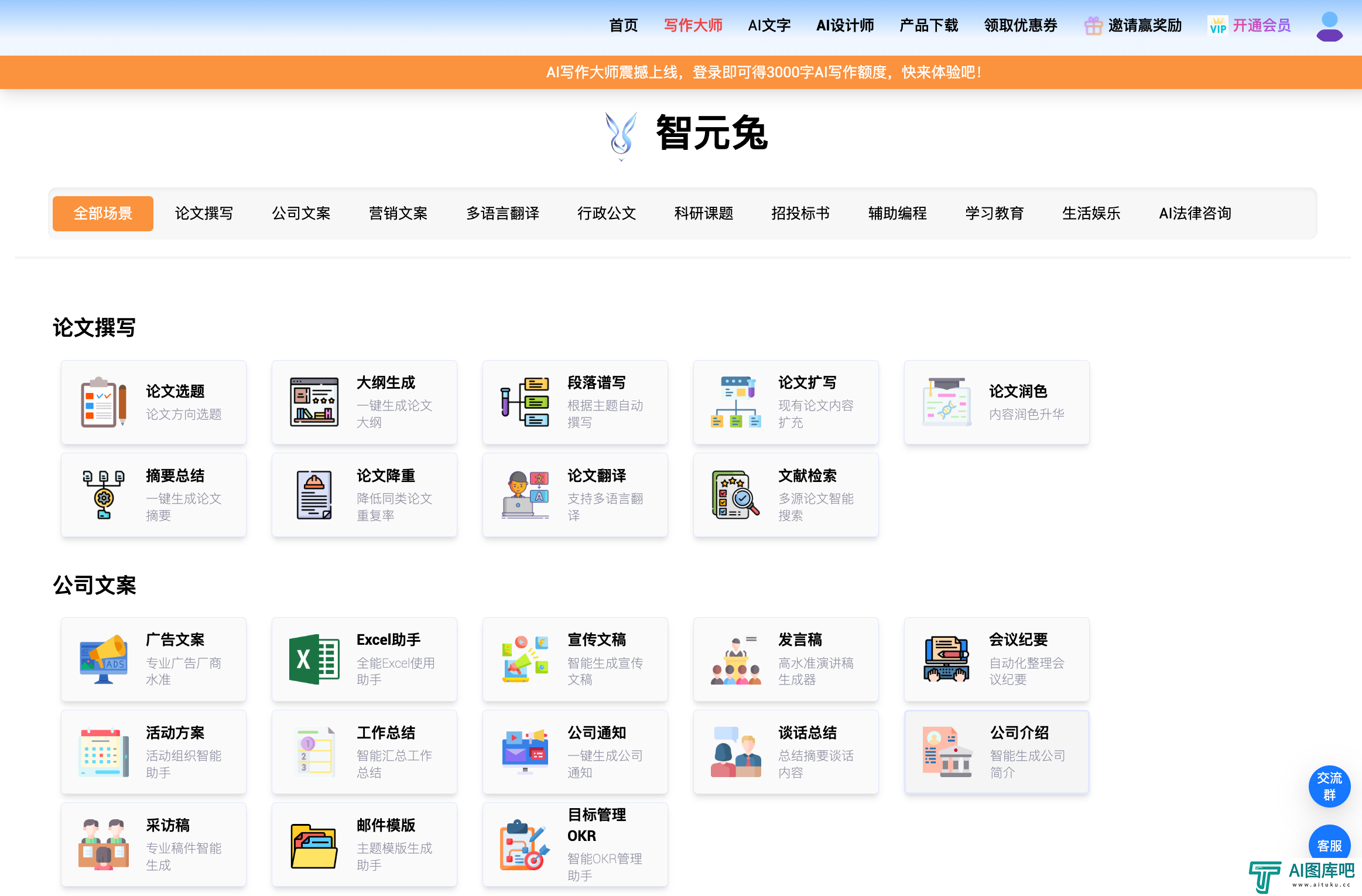The height and width of the screenshot is (896, 1362).
Task: Click the 公司介绍 building icon
Action: (947, 752)
